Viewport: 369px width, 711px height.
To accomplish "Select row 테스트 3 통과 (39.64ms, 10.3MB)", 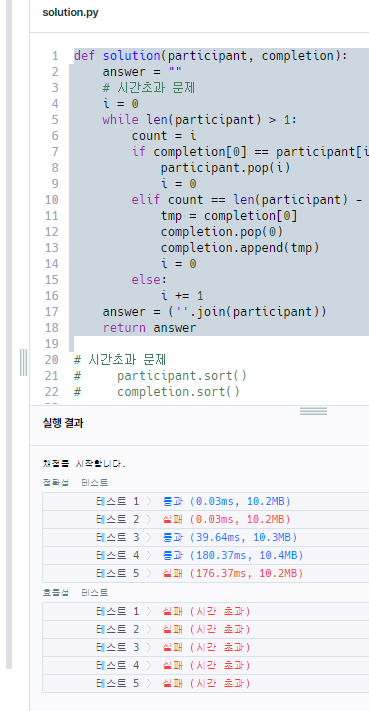I will tap(205, 537).
